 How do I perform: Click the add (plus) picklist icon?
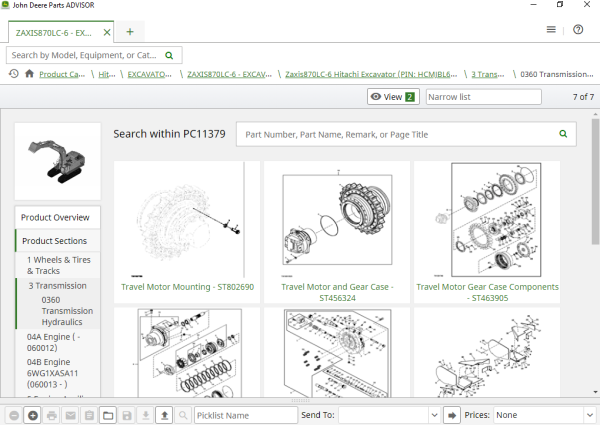[33, 415]
